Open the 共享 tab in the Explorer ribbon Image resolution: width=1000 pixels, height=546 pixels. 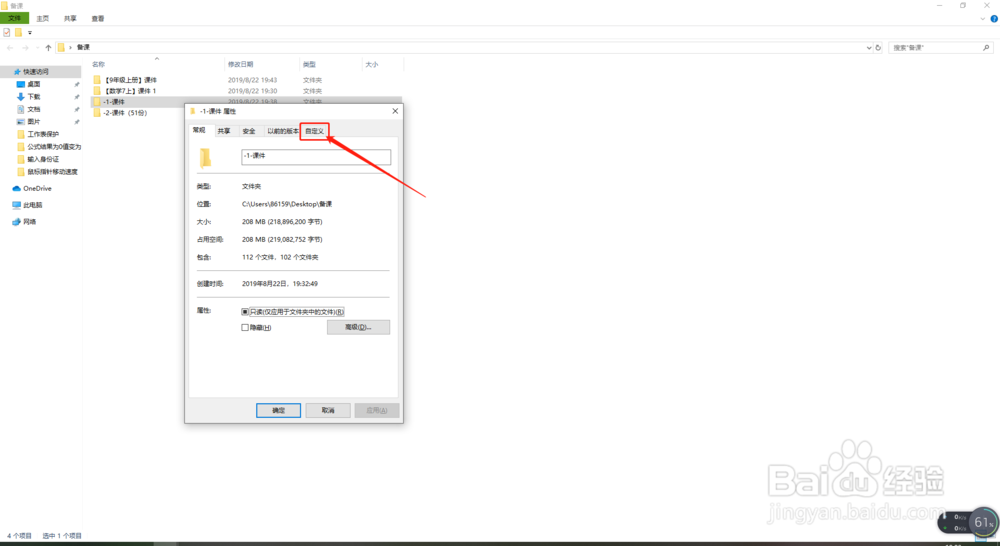click(x=70, y=18)
